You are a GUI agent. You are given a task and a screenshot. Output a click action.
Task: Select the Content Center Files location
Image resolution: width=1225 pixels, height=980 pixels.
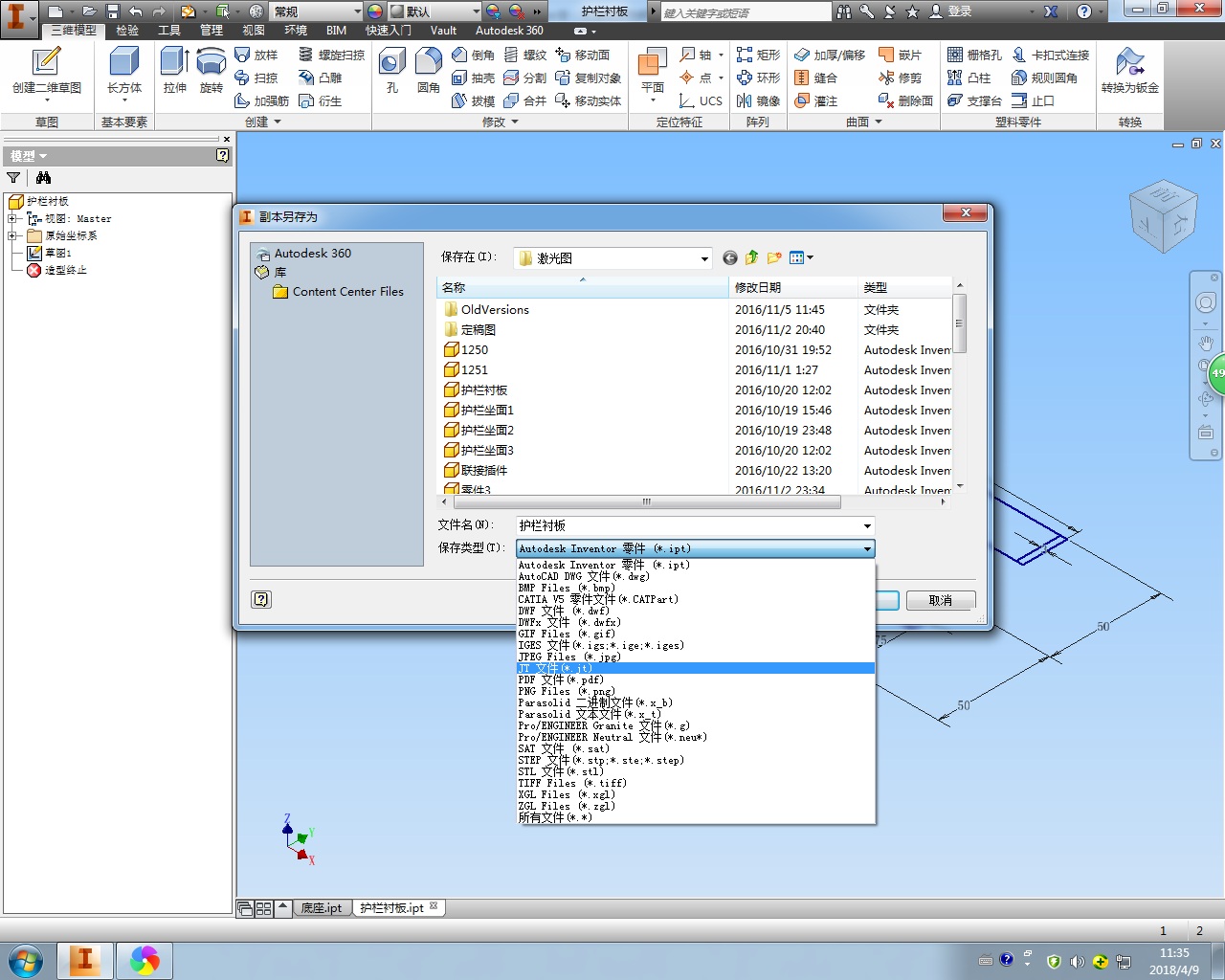339,292
